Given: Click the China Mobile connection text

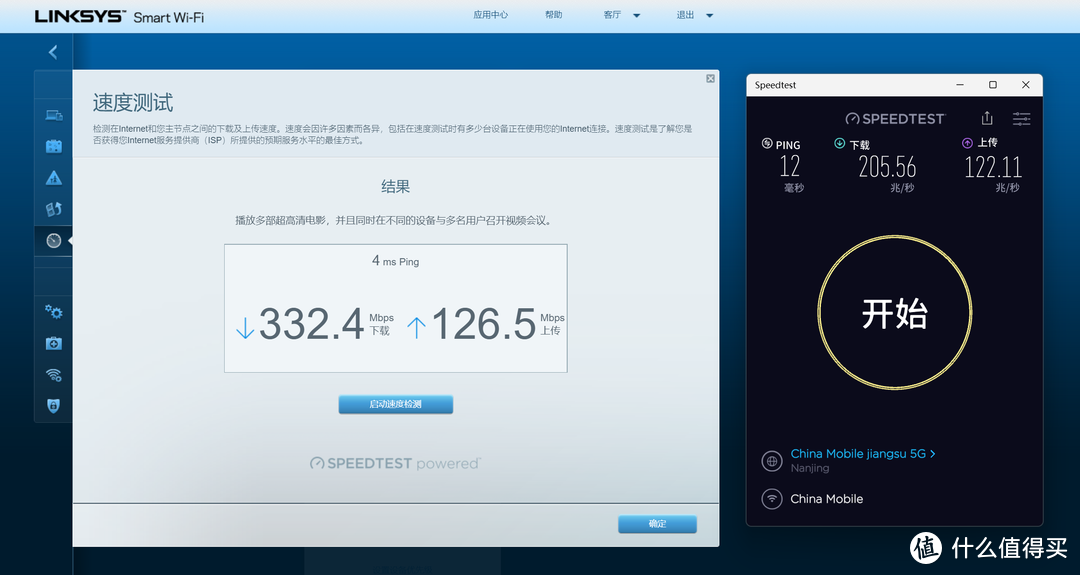Looking at the screenshot, I should pyautogui.click(x=827, y=499).
